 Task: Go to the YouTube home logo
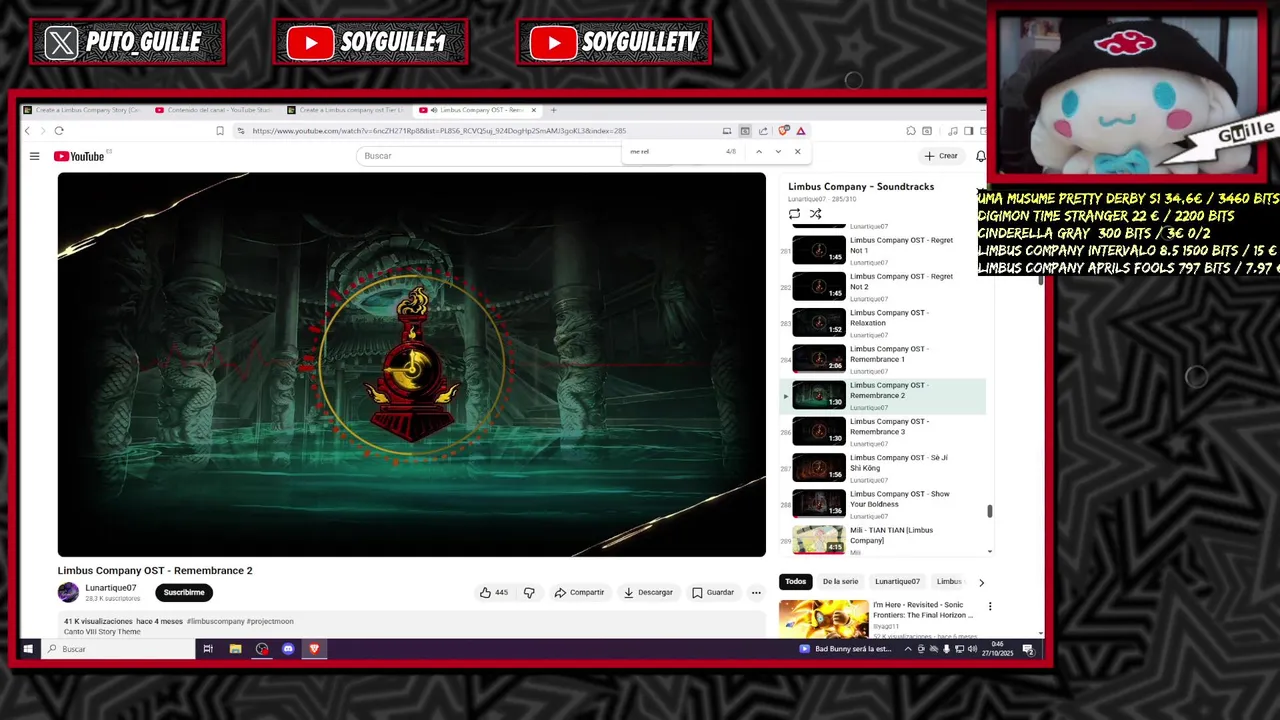click(80, 156)
